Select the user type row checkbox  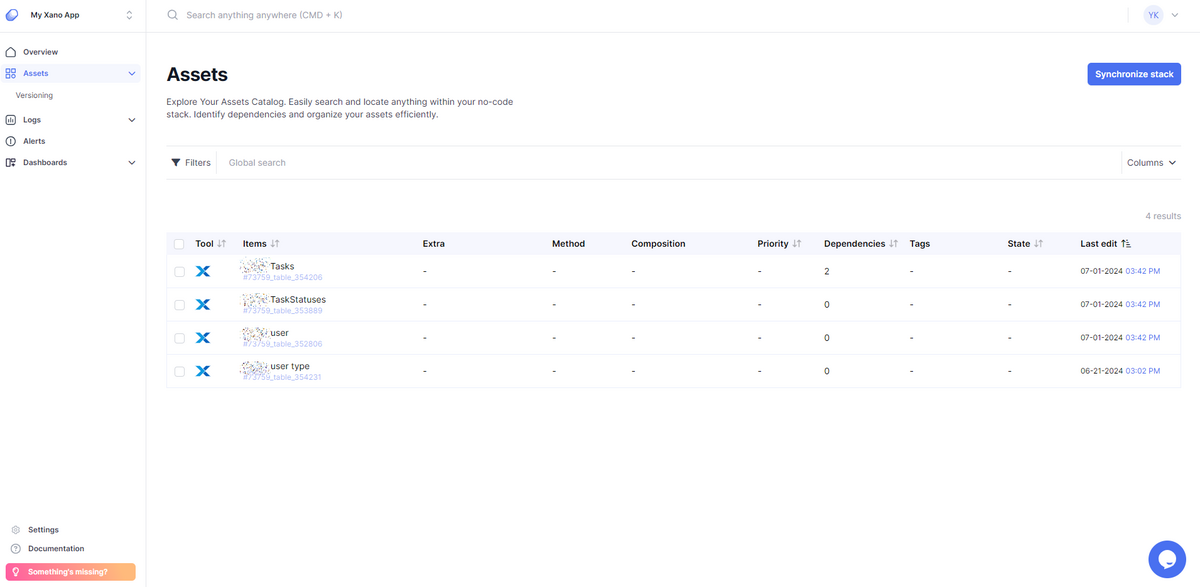179,371
